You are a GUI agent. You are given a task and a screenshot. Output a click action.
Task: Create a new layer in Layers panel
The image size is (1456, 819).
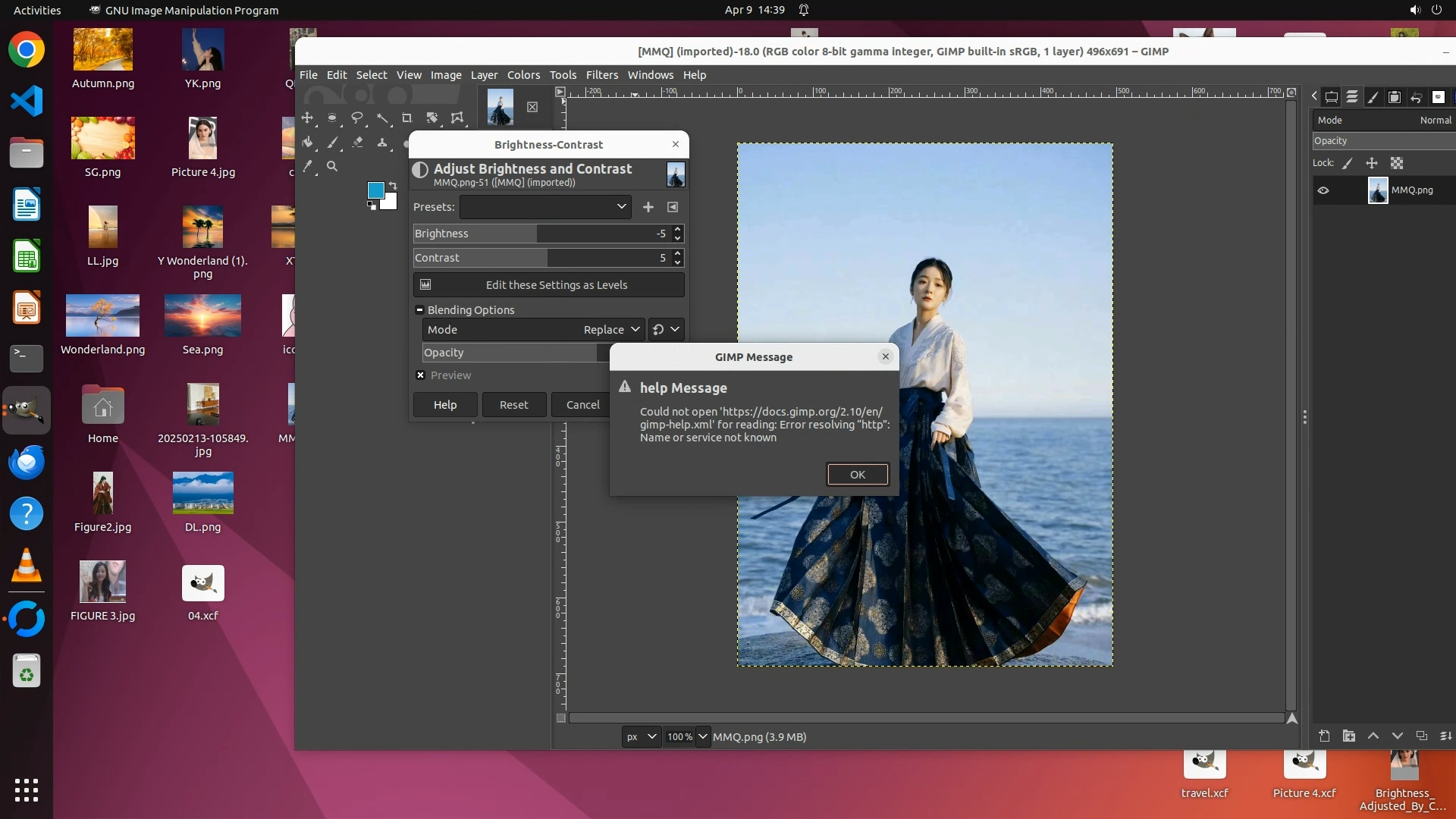(x=1324, y=736)
